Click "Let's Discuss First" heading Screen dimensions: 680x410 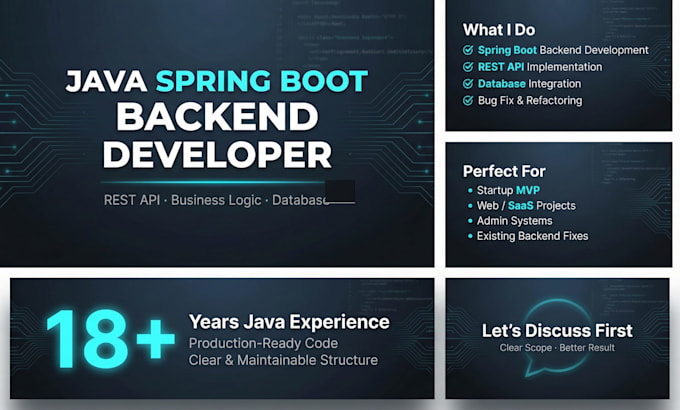[557, 331]
